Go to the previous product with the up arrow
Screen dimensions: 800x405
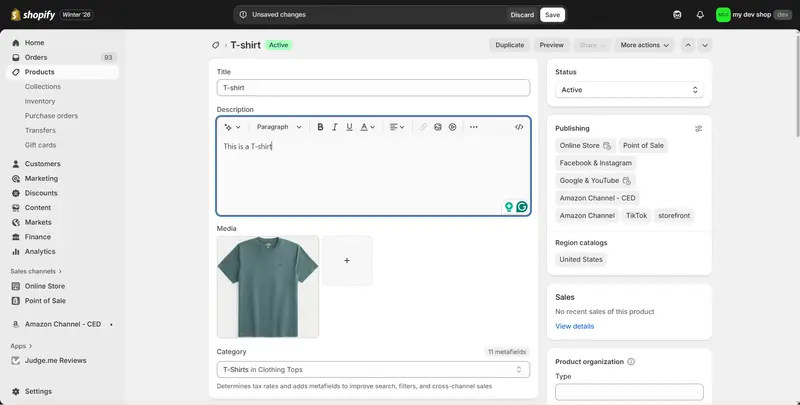coord(688,45)
